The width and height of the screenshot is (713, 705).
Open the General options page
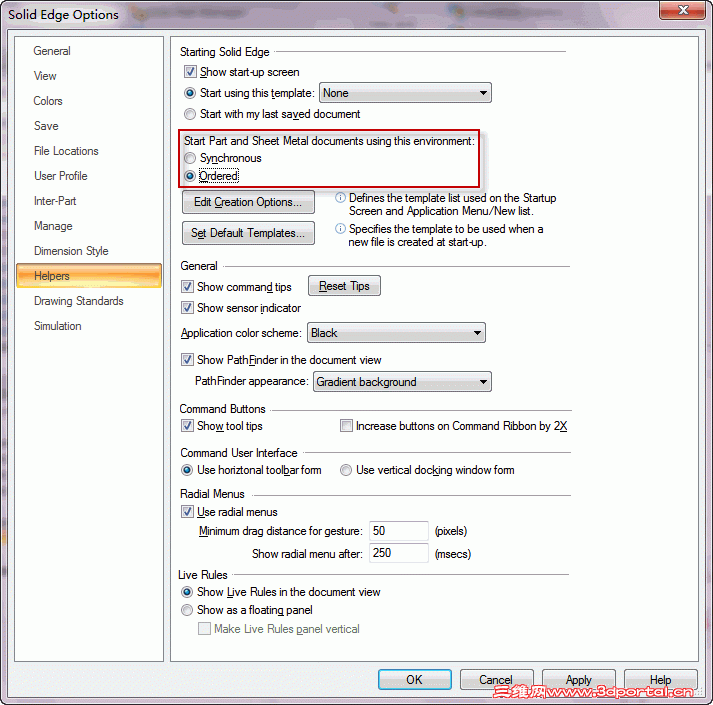pos(52,51)
